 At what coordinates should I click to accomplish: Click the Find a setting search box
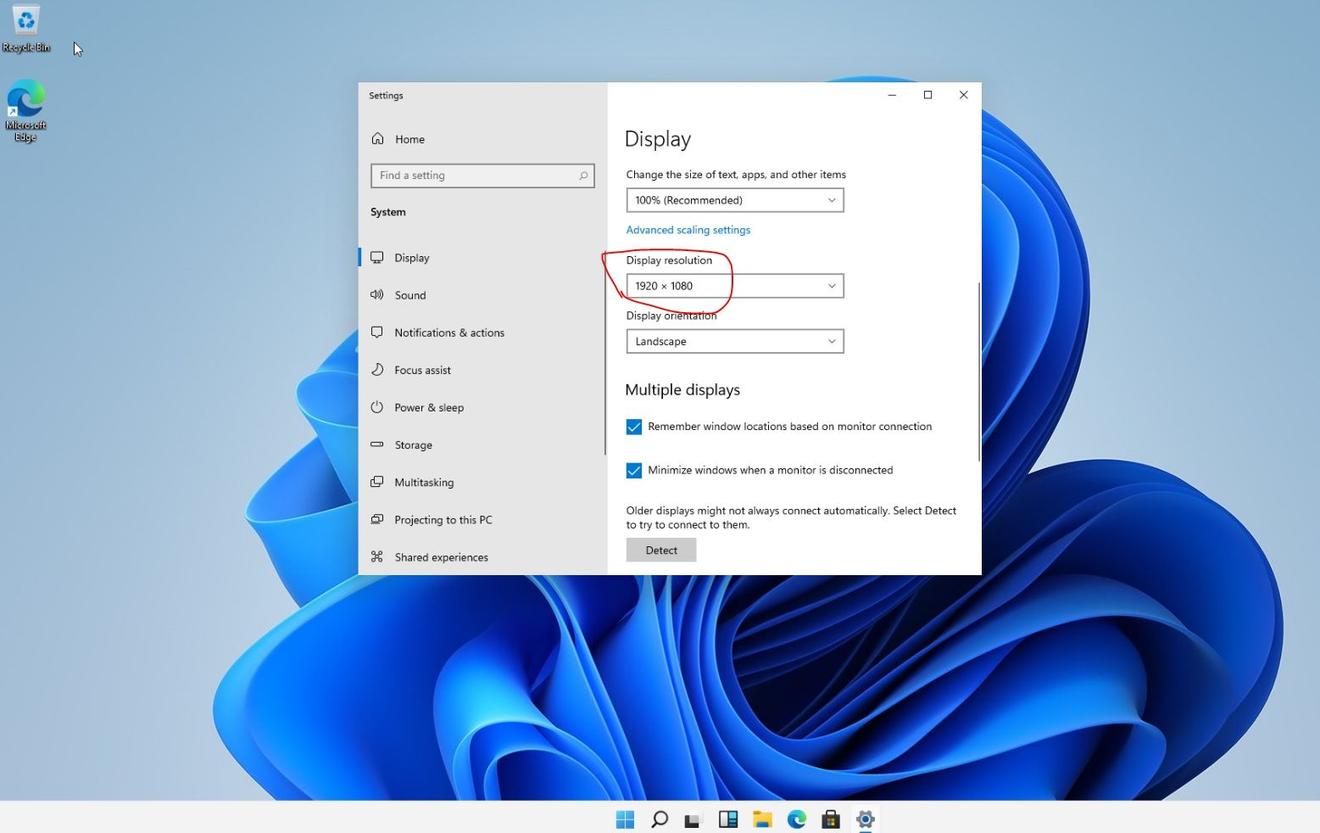click(x=475, y=175)
